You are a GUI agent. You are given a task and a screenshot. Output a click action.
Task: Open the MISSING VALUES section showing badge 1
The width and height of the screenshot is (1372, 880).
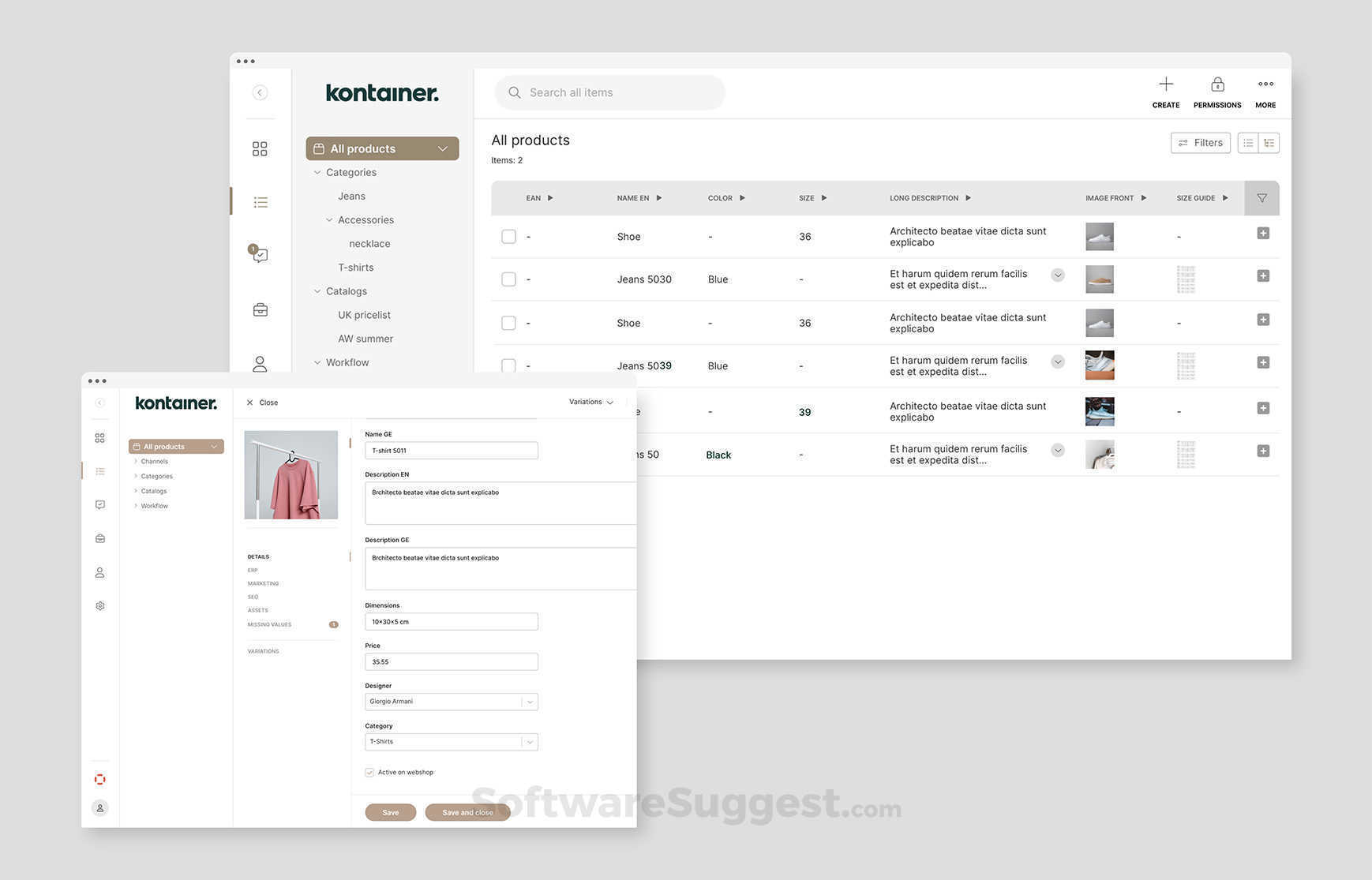click(x=269, y=624)
